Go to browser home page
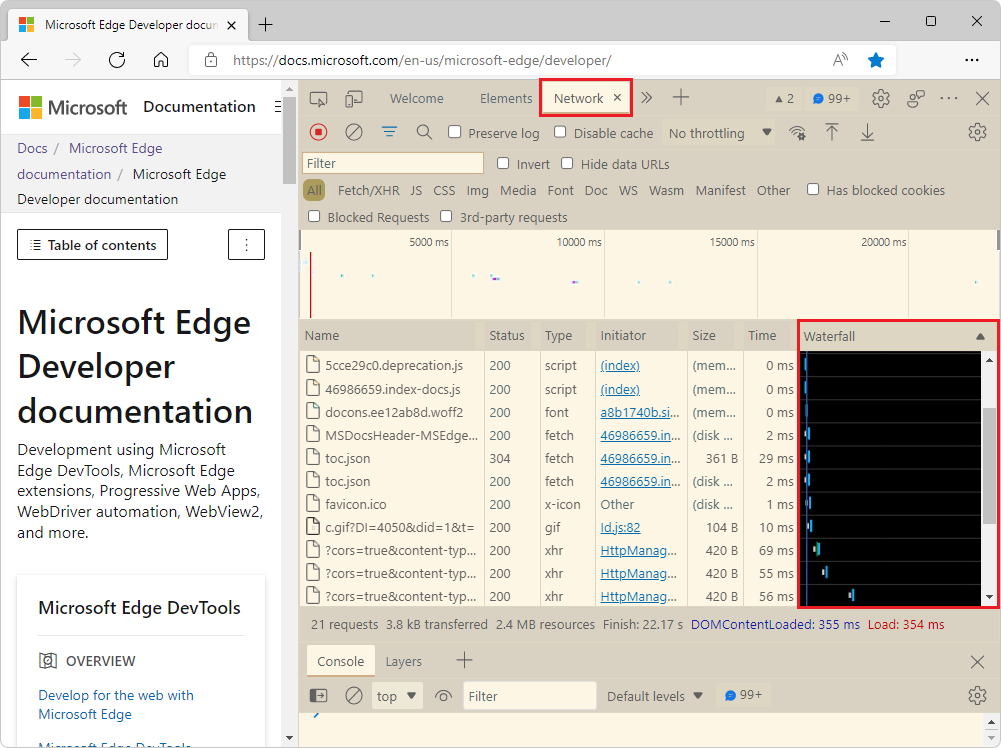The height and width of the screenshot is (748, 1001). pyautogui.click(x=161, y=60)
